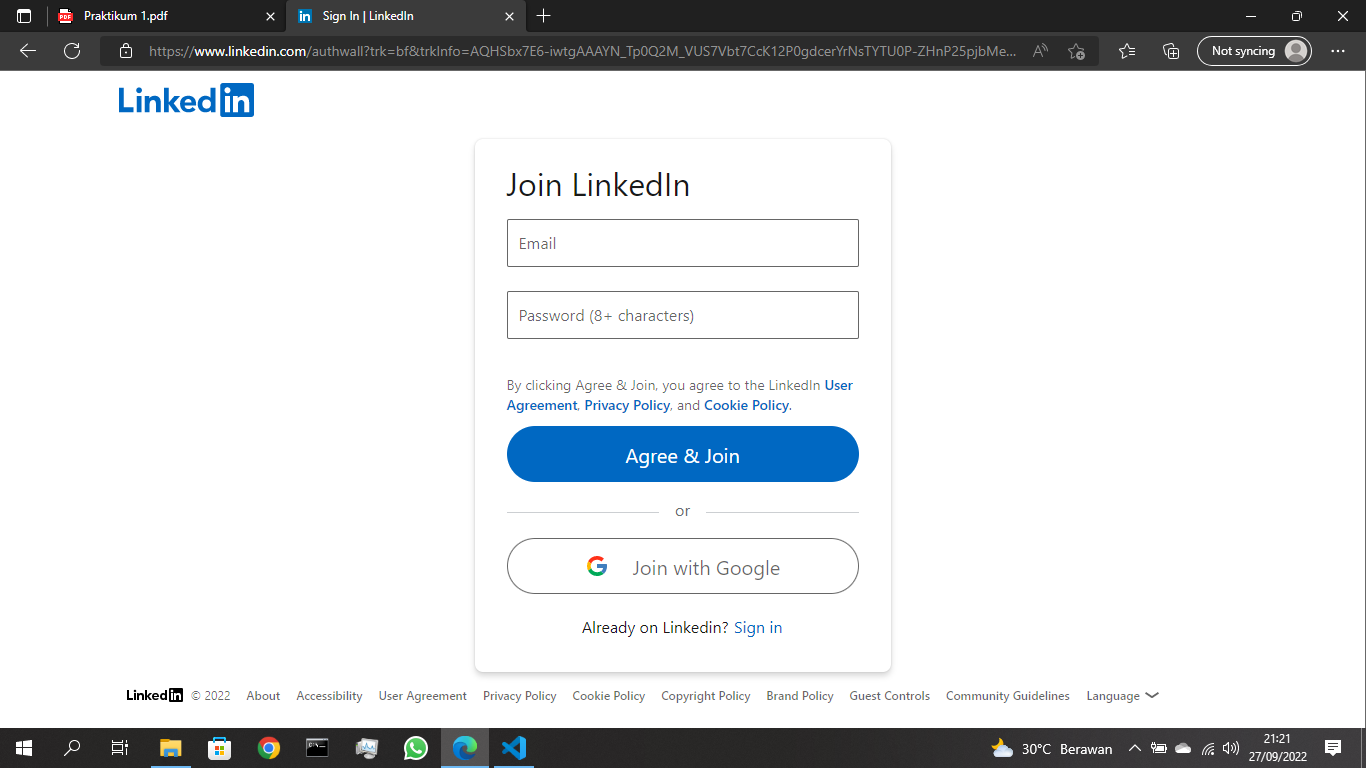Screen dimensions: 1366x768
Task: Expand the Language dropdown in the footer
Action: click(1122, 696)
